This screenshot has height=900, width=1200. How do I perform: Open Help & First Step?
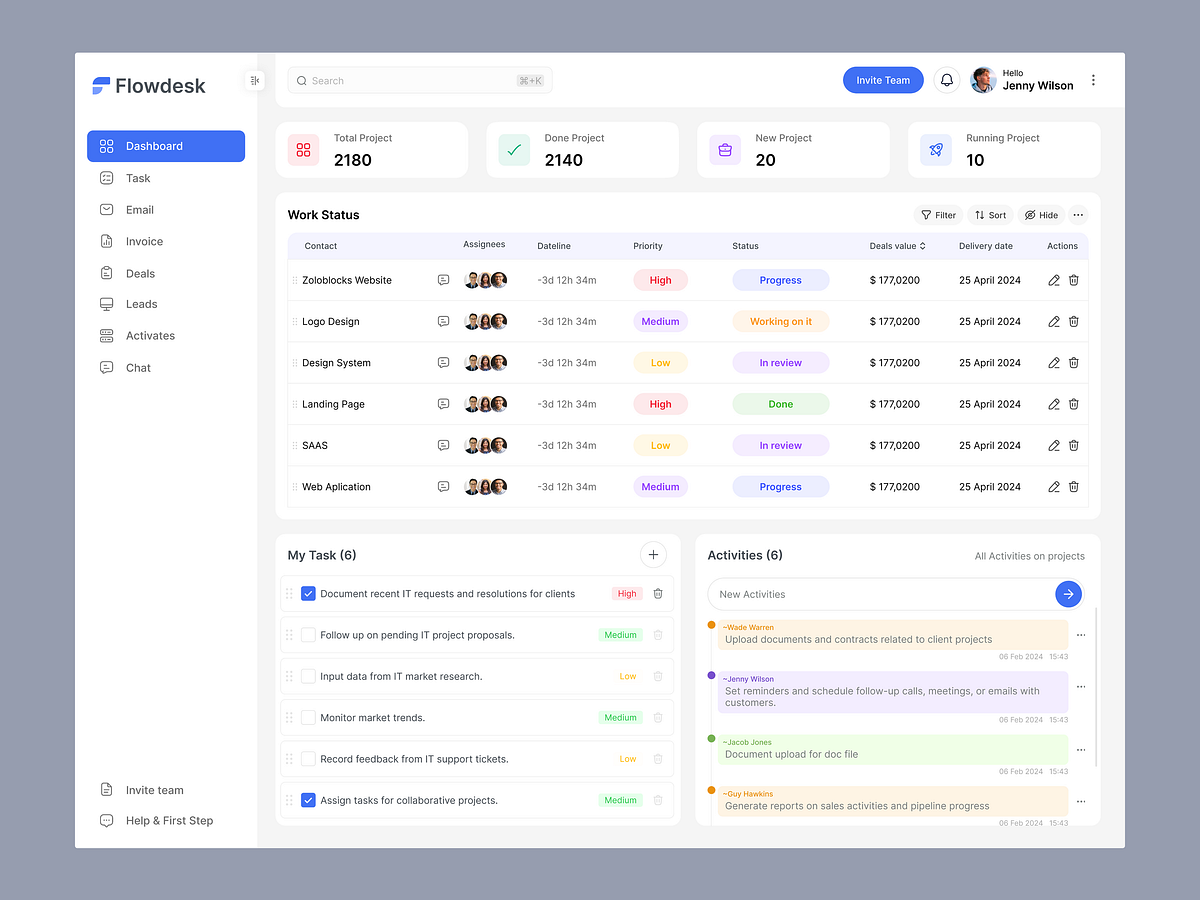pos(156,821)
